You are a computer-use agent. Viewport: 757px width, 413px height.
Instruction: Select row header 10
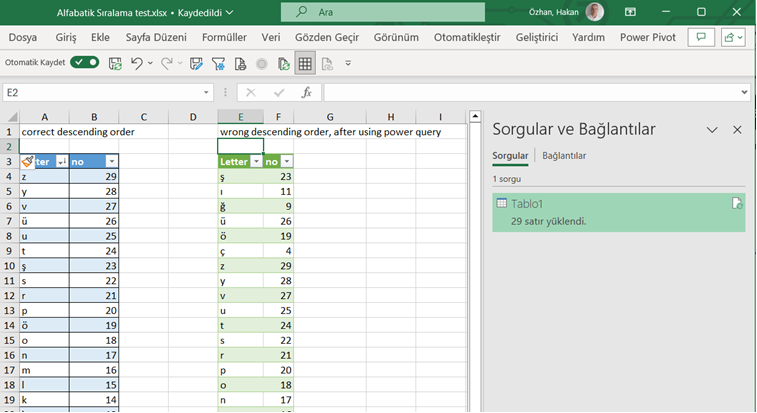coord(9,266)
